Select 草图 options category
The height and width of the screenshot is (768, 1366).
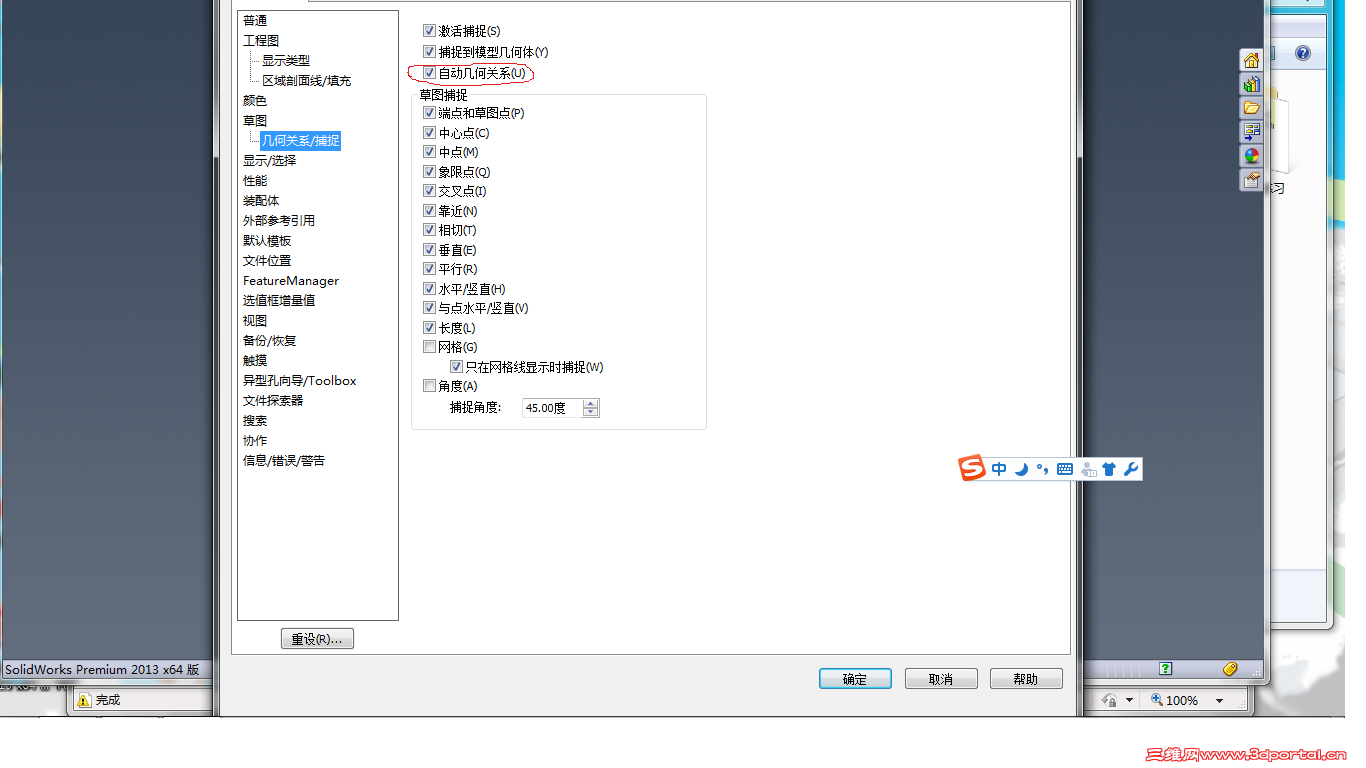coord(255,120)
